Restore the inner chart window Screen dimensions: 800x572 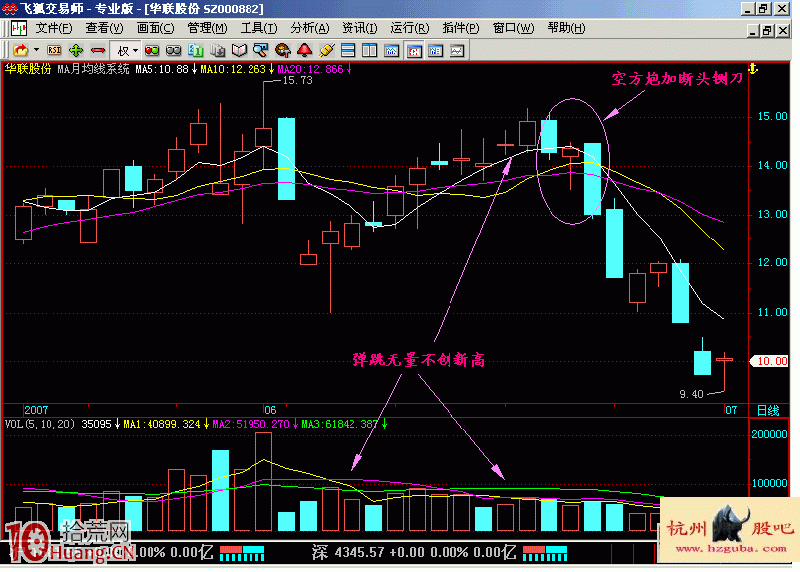coord(767,31)
